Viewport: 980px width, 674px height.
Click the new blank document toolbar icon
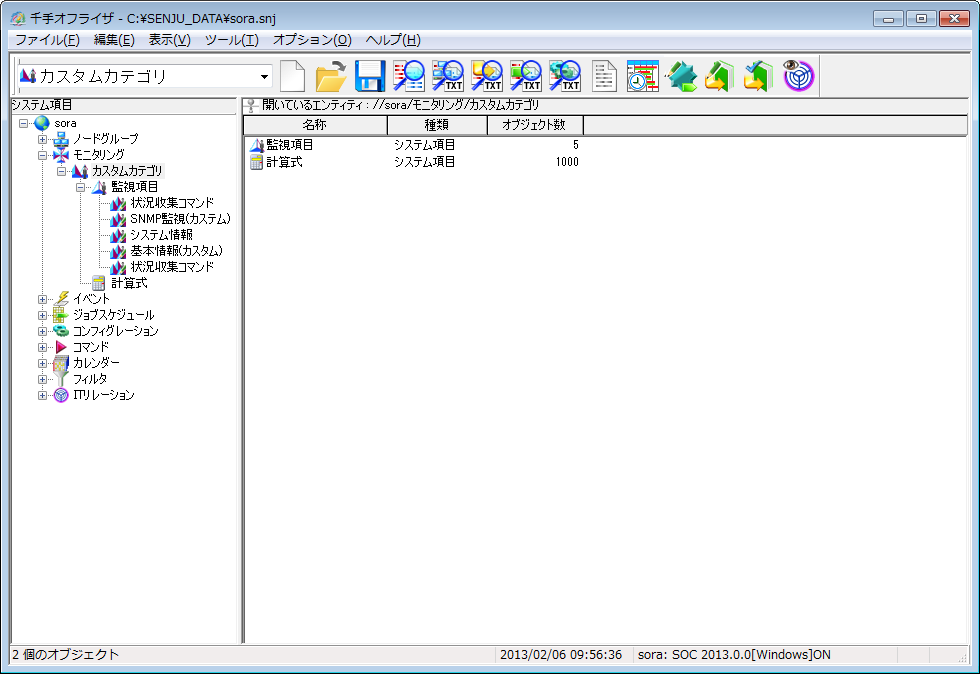tap(292, 76)
